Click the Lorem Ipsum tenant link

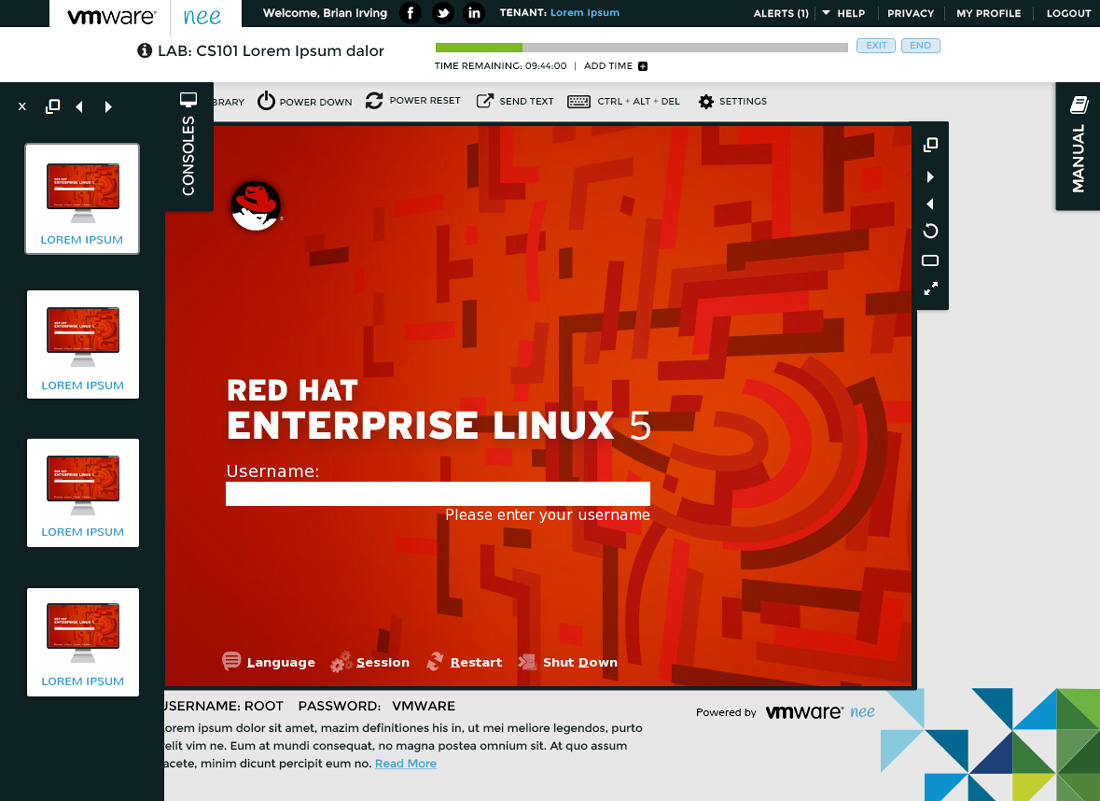[x=584, y=13]
